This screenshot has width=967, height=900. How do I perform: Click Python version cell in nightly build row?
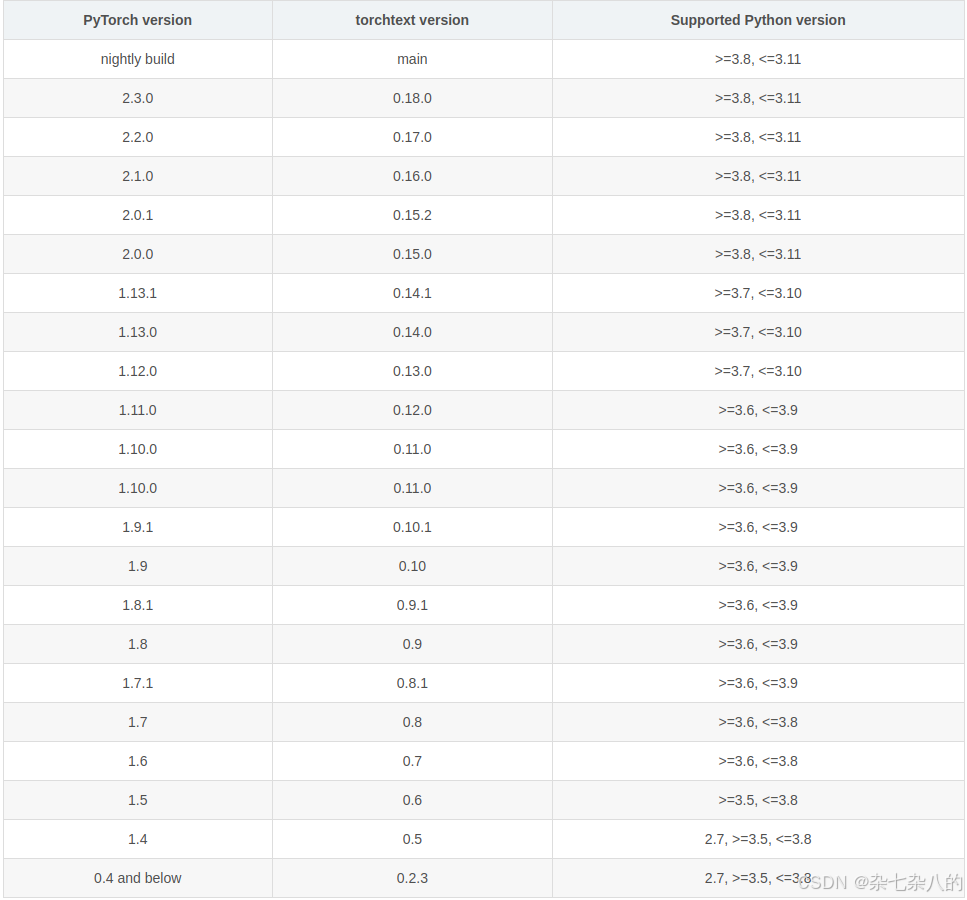[758, 59]
